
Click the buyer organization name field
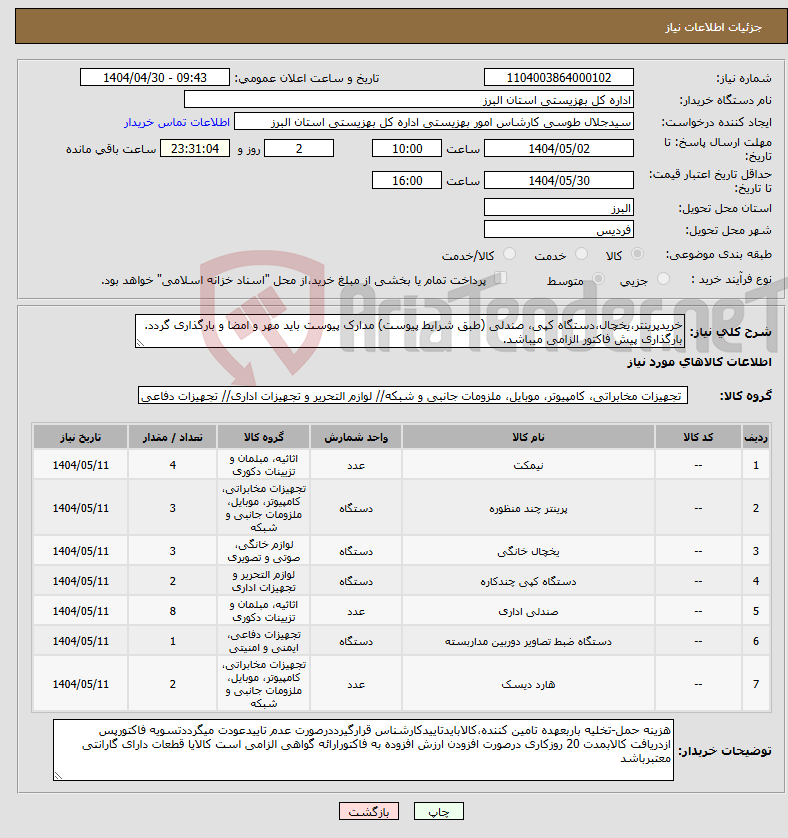coord(409,100)
